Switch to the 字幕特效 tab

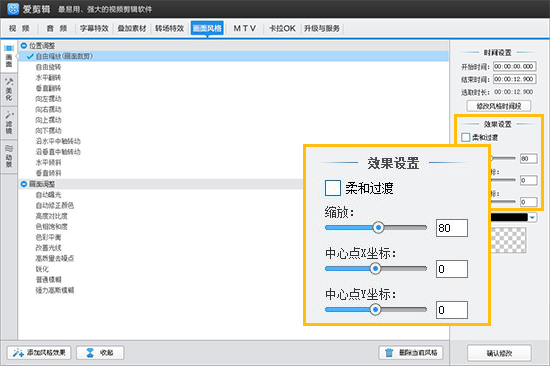94,28
